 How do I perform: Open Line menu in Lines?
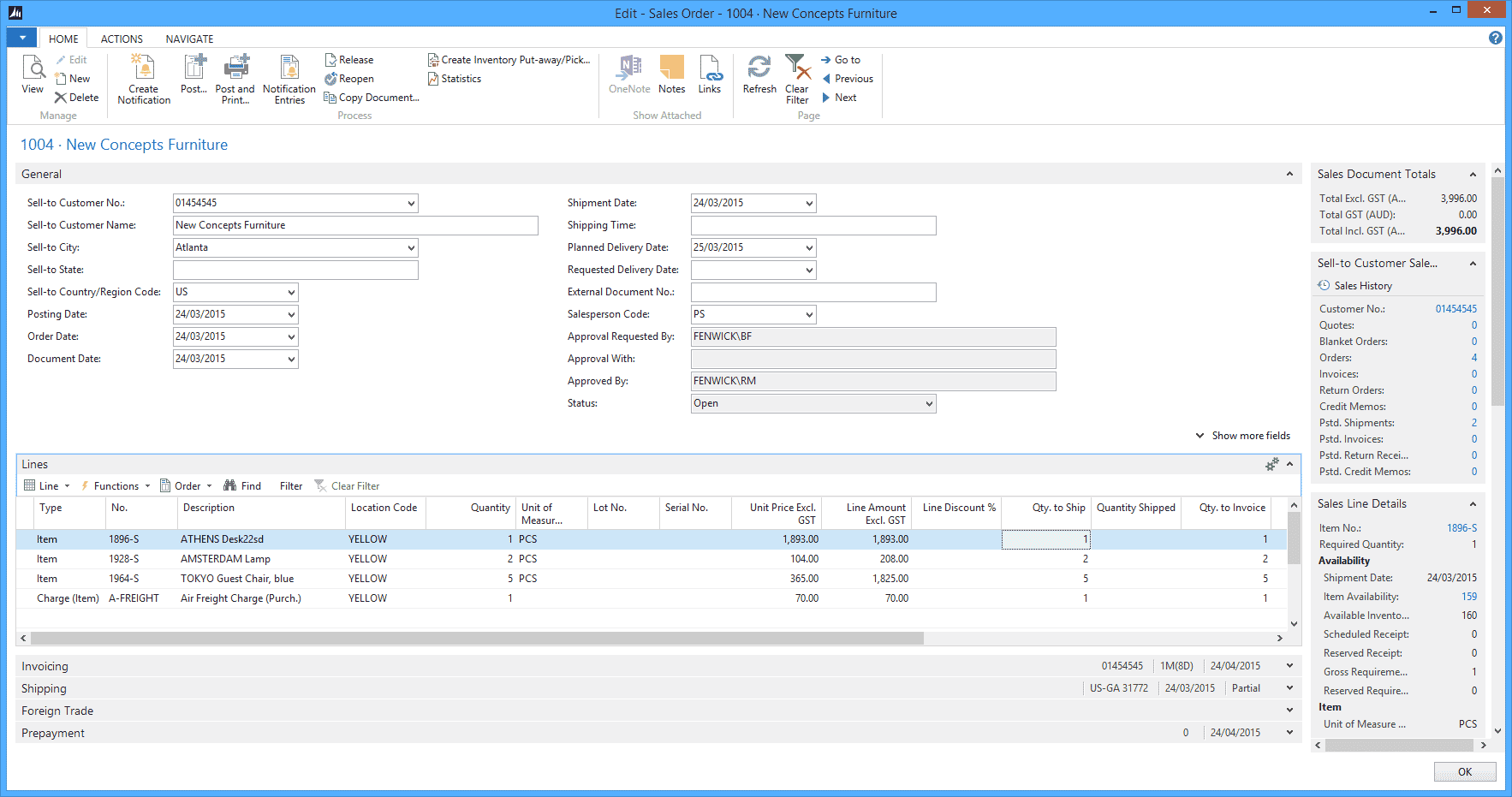point(47,486)
